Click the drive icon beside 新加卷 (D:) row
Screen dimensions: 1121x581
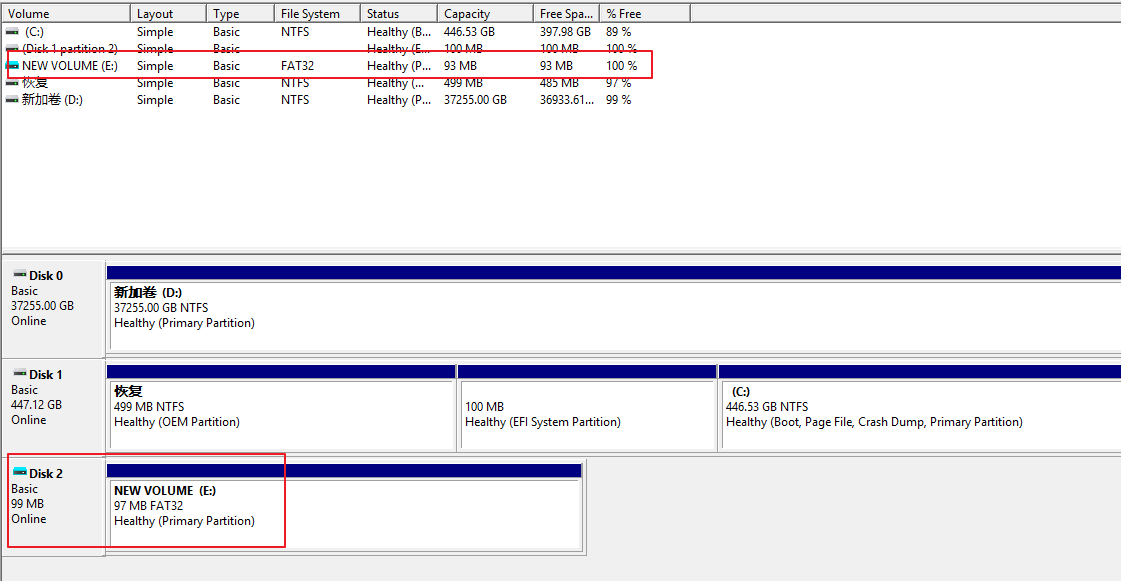[x=12, y=100]
